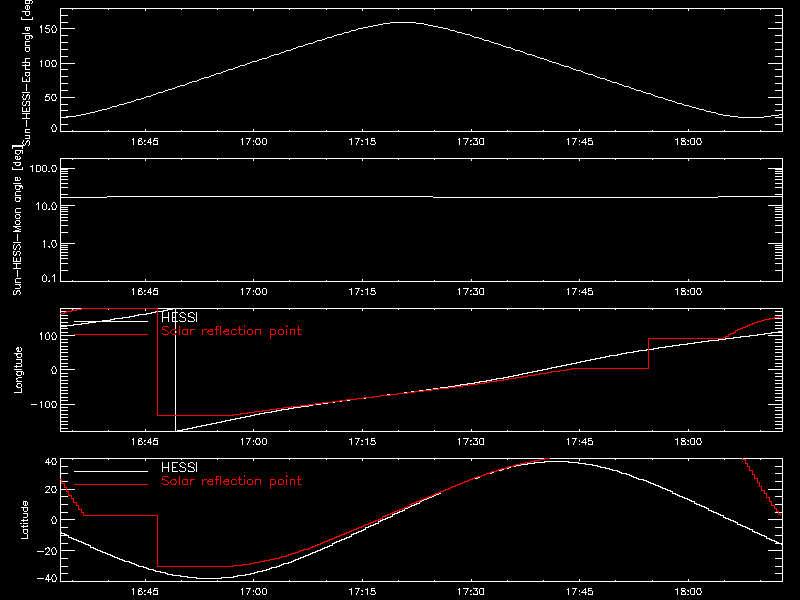
Task: Click Solar reflection point legend label in Longitude plot
Action: [x=231, y=331]
